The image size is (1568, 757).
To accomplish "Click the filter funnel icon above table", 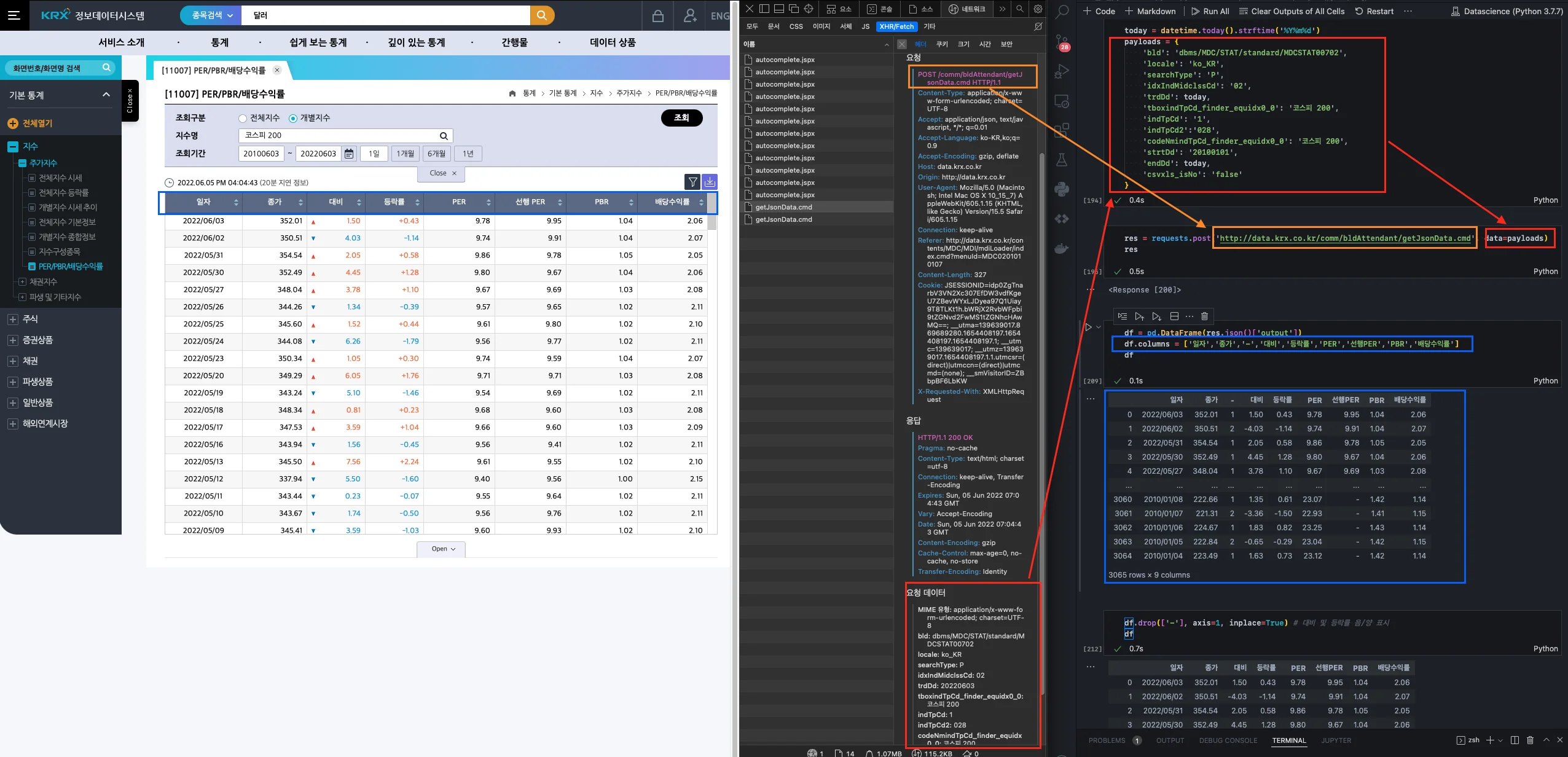I will 692,182.
